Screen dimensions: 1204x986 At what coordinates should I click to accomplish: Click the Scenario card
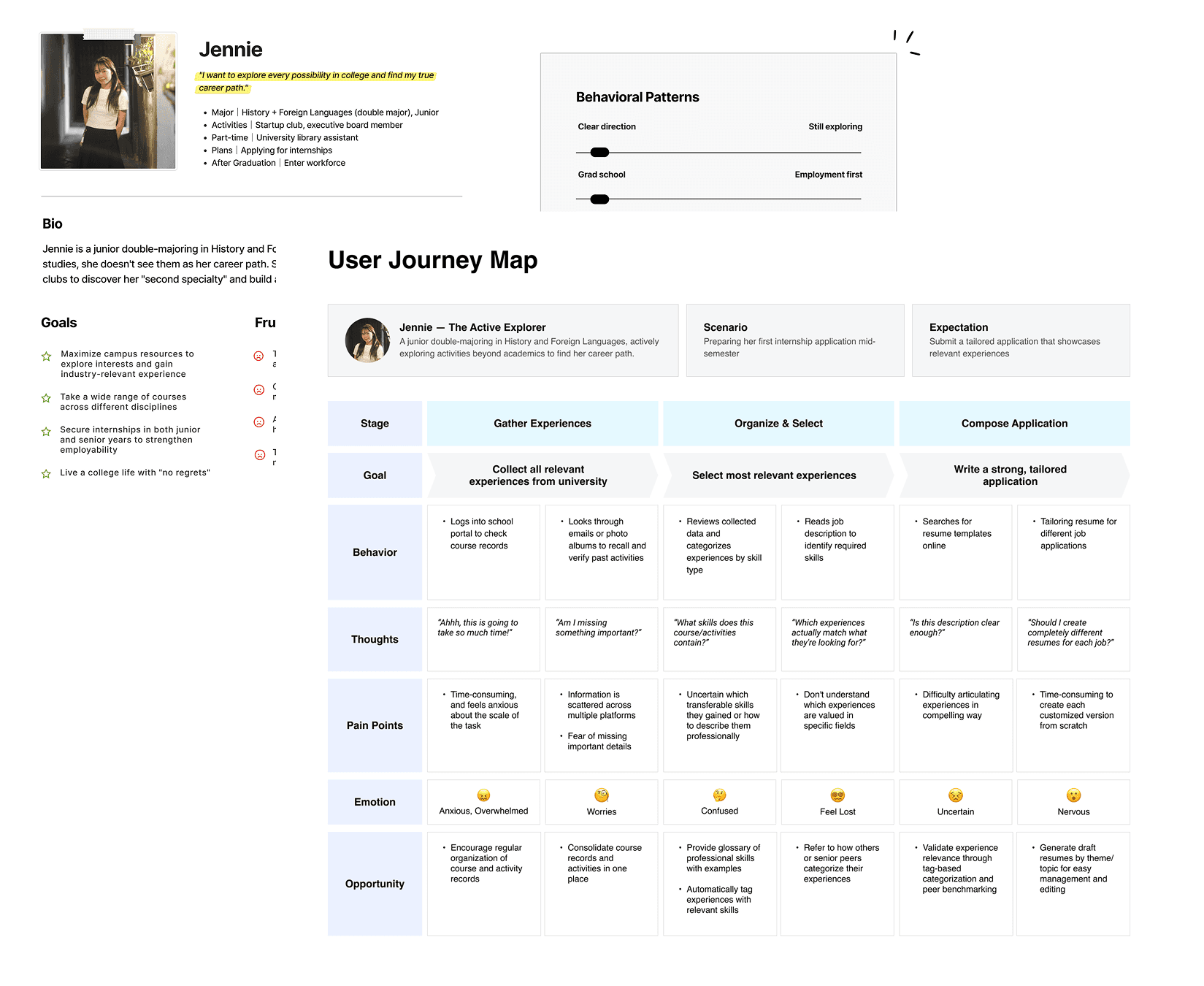click(x=795, y=340)
